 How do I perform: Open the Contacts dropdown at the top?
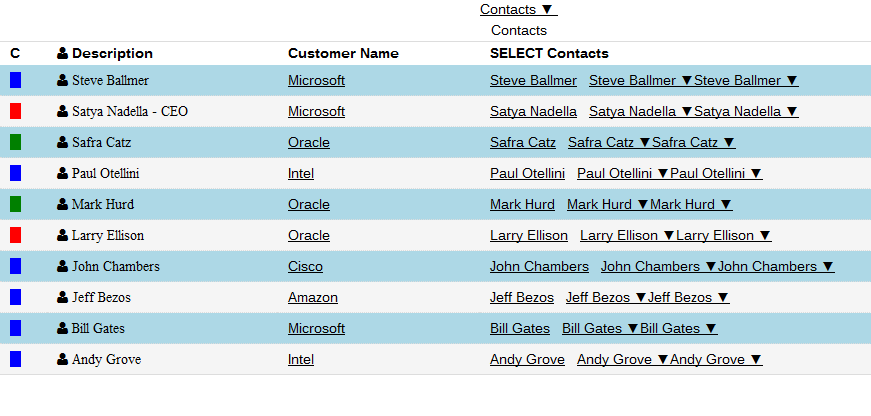518,9
